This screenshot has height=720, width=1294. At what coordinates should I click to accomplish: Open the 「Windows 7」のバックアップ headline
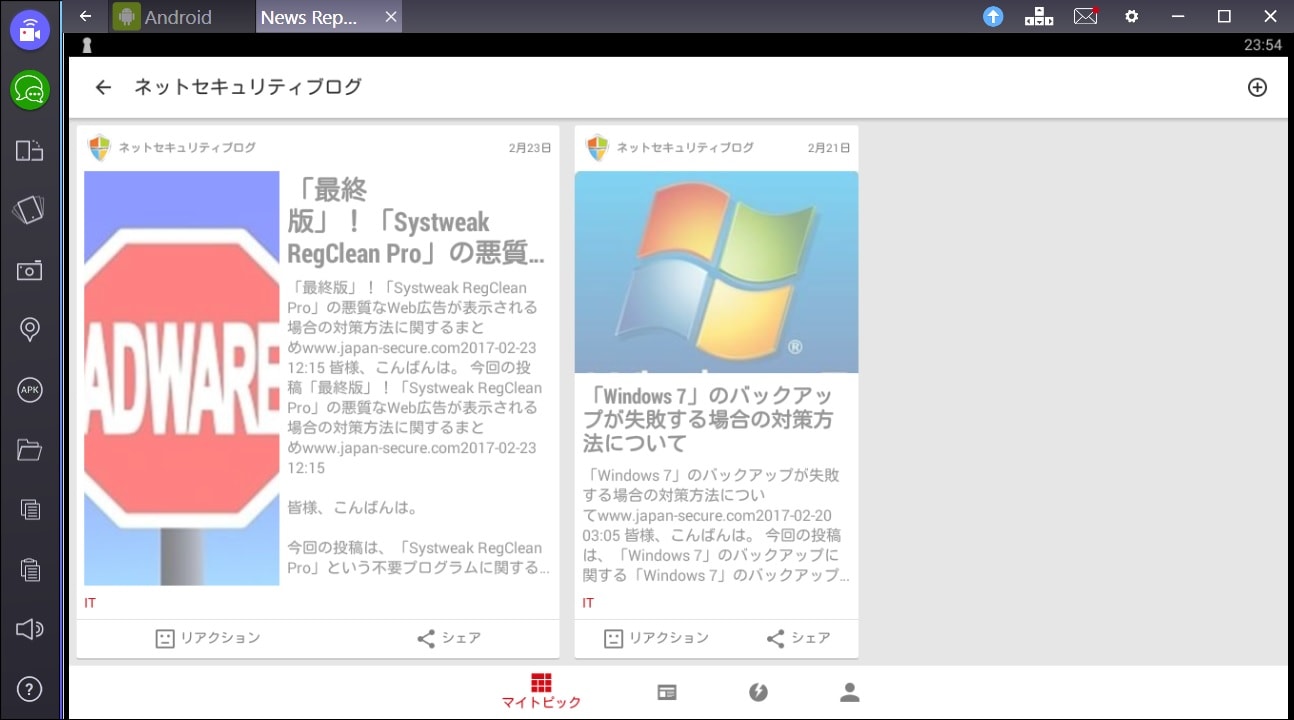(x=708, y=419)
